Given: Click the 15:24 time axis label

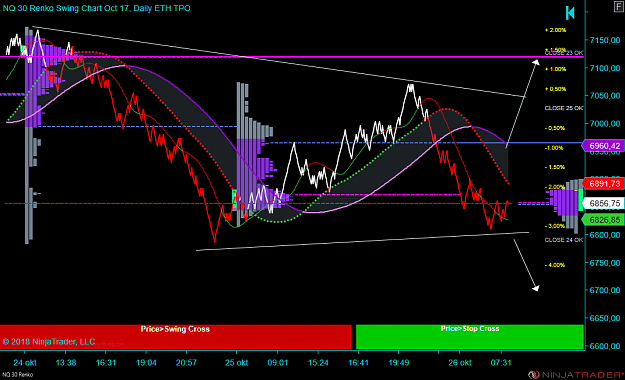Looking at the screenshot, I should pyautogui.click(x=318, y=363).
